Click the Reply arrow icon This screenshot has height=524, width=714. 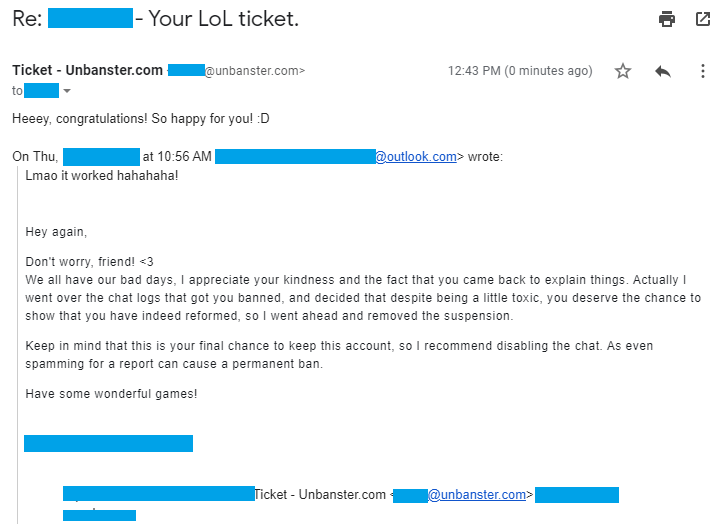pos(663,71)
